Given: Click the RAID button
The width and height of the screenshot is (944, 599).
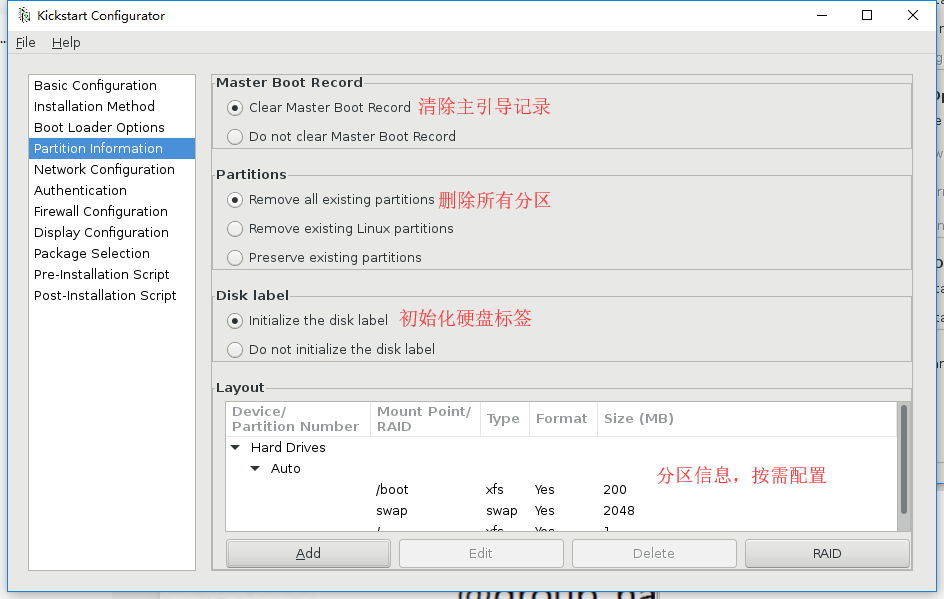Looking at the screenshot, I should coord(827,553).
